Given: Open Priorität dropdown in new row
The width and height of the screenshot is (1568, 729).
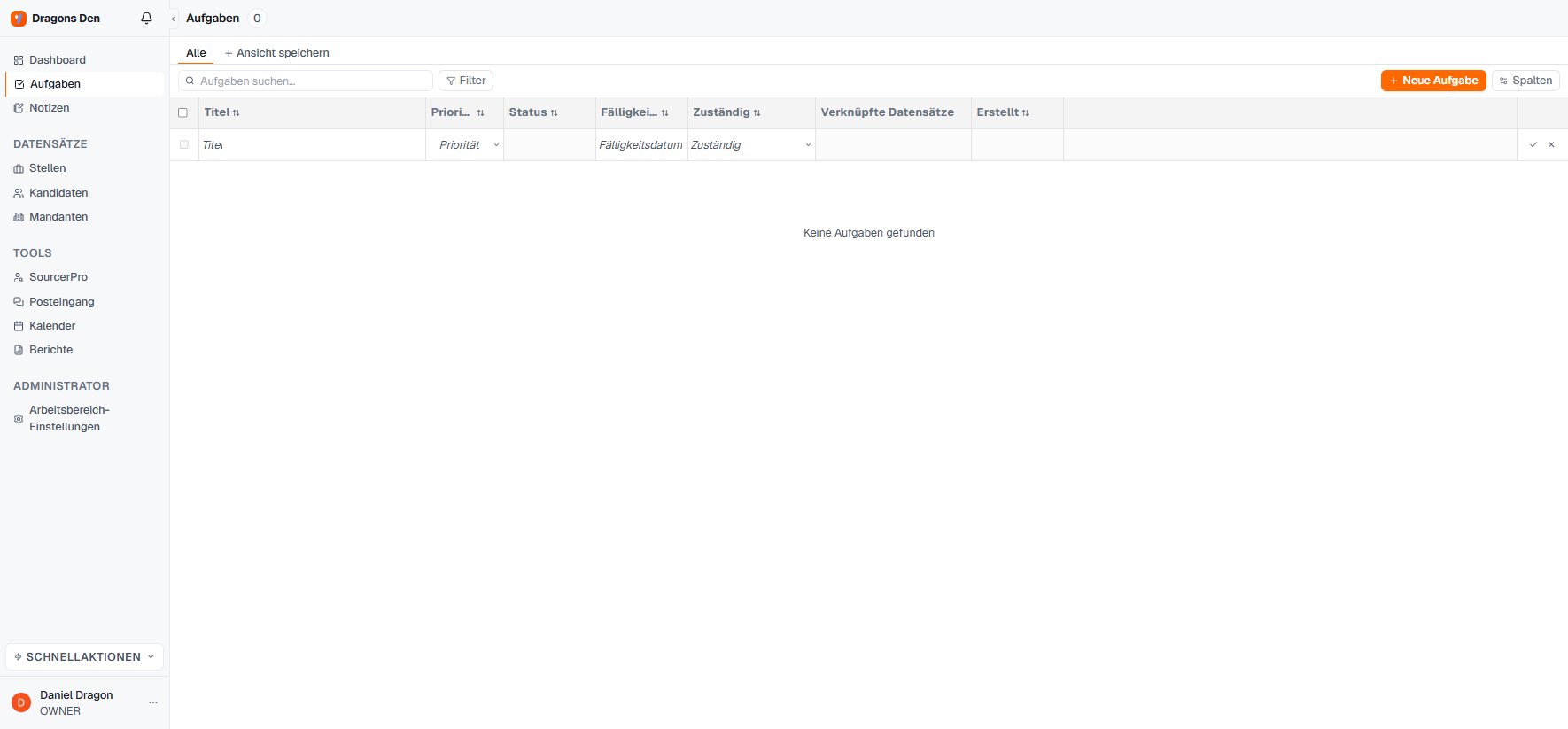Looking at the screenshot, I should 465,145.
